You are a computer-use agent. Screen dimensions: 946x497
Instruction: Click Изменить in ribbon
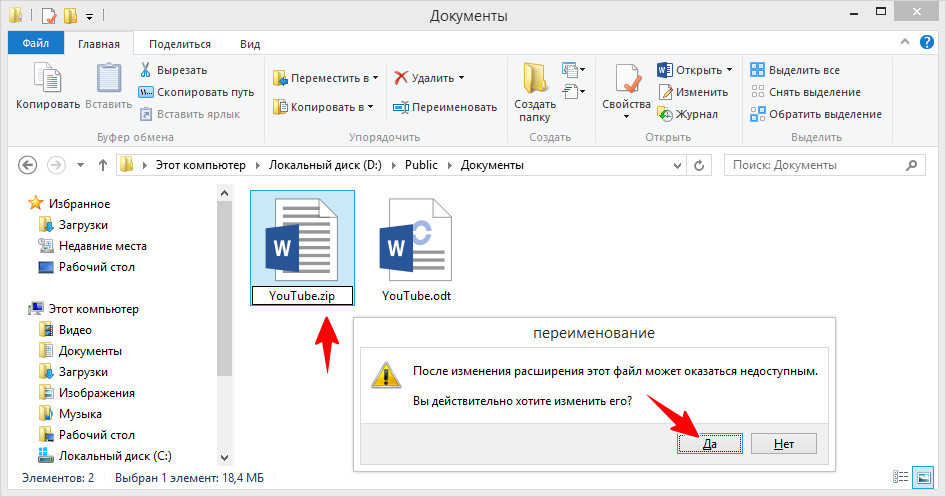point(693,92)
